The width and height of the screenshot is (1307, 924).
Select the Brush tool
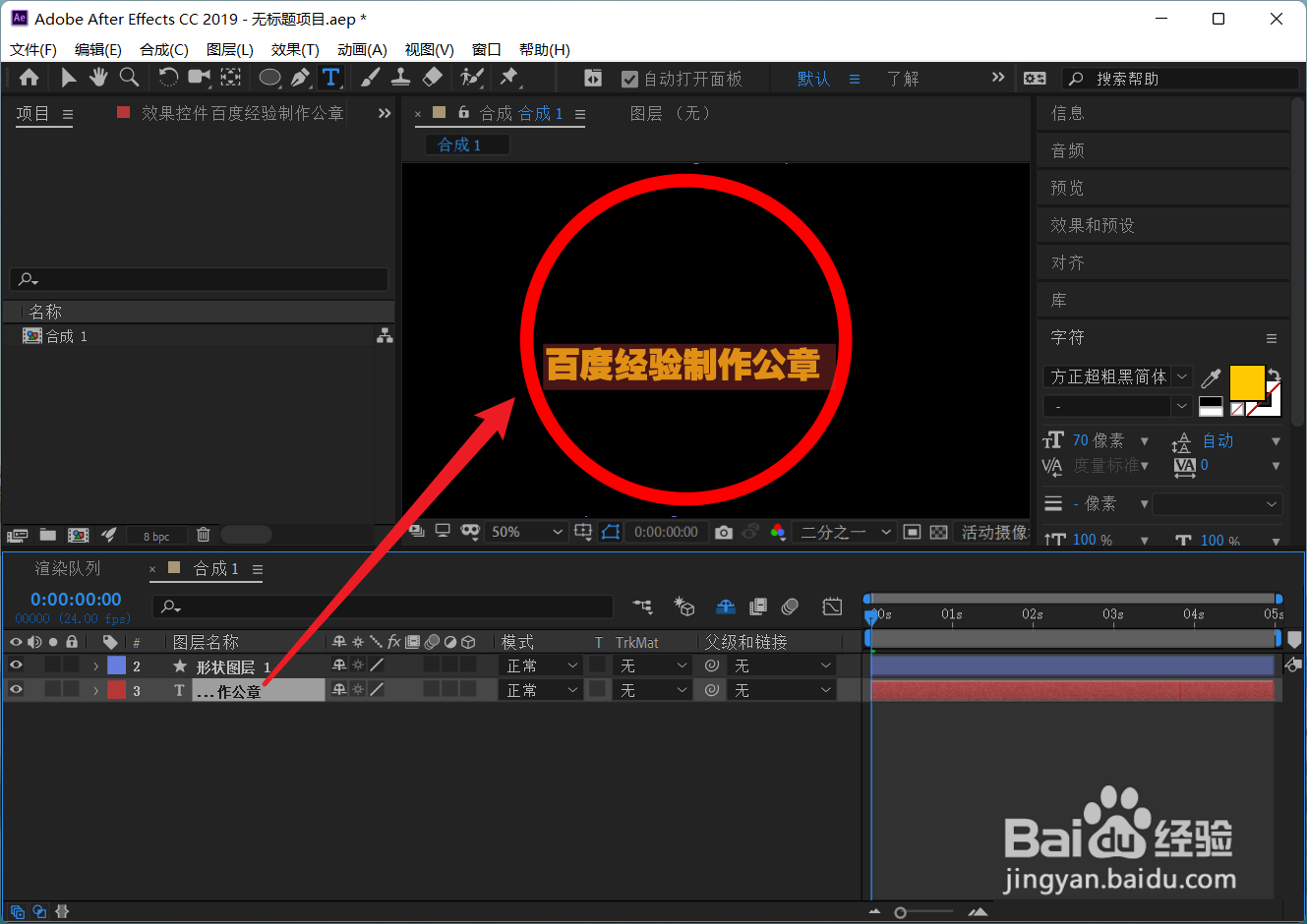(371, 78)
